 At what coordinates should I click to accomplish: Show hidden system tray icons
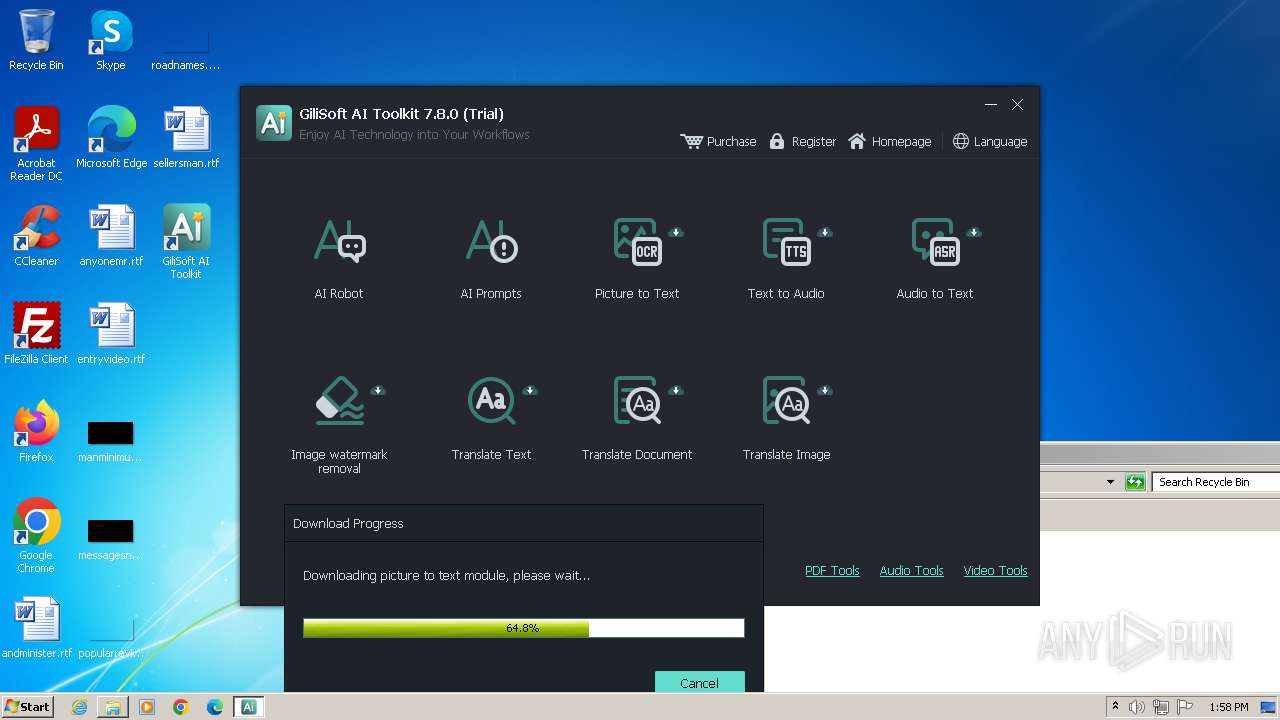click(1115, 706)
